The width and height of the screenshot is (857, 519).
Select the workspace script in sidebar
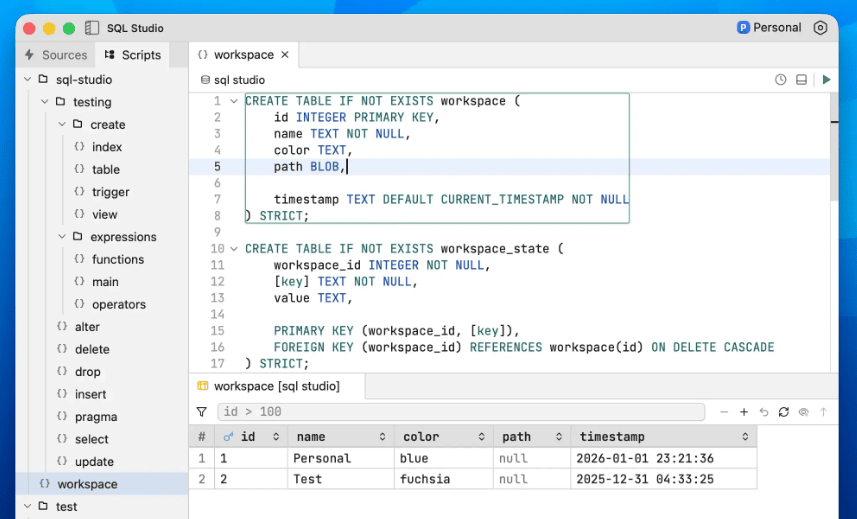pyautogui.click(x=102, y=484)
